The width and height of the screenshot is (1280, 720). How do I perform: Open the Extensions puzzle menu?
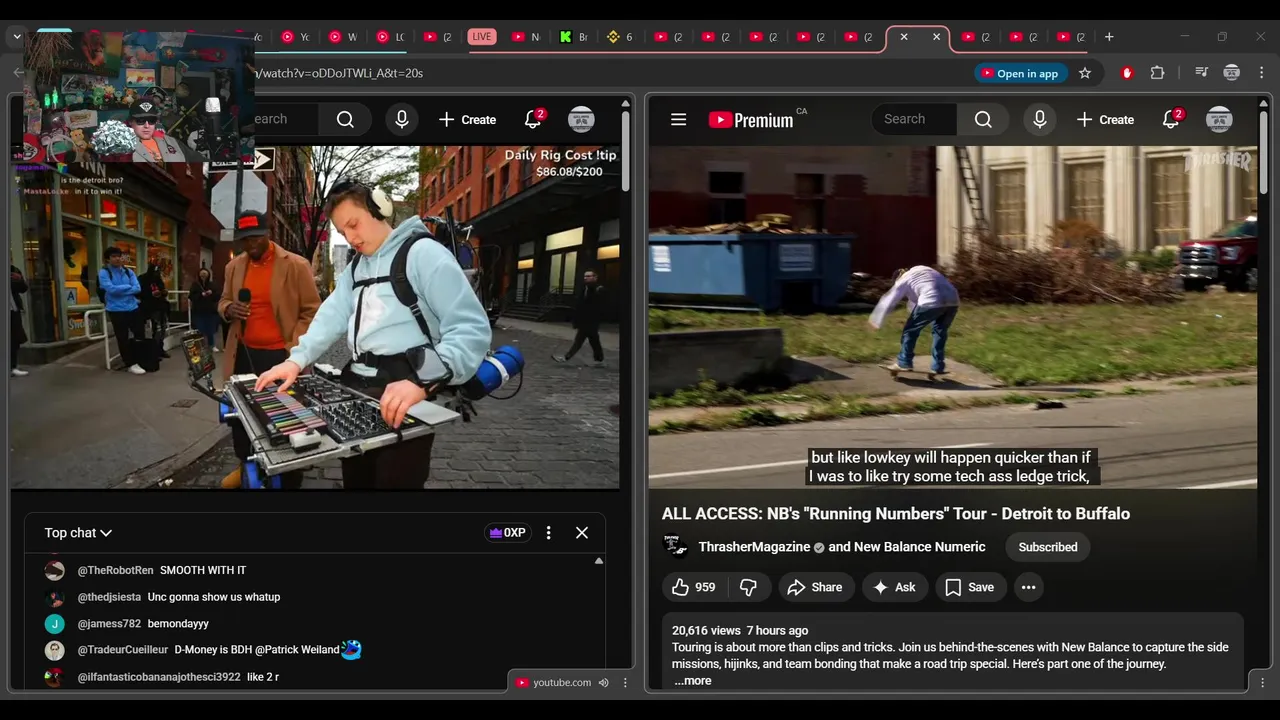1158,73
